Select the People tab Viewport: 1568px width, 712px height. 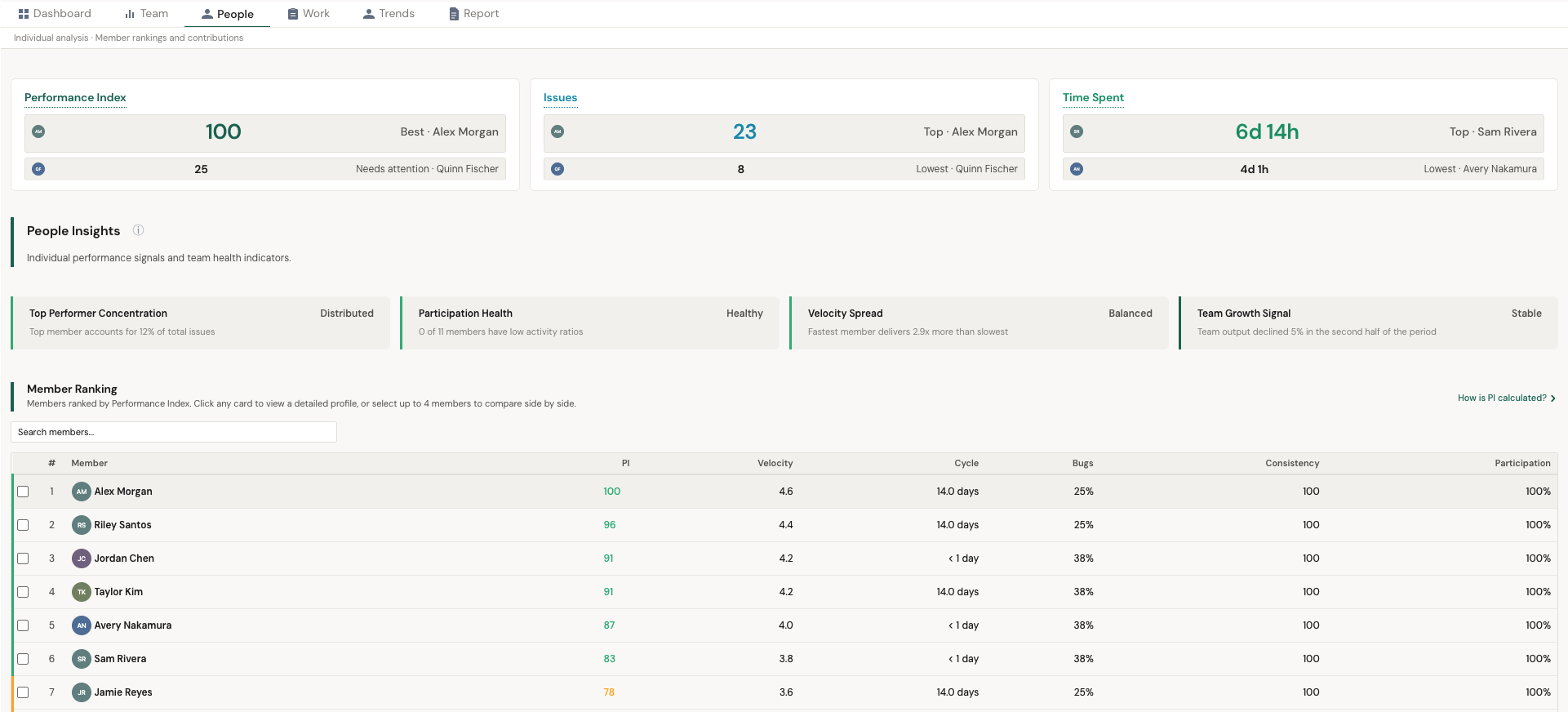click(x=227, y=14)
